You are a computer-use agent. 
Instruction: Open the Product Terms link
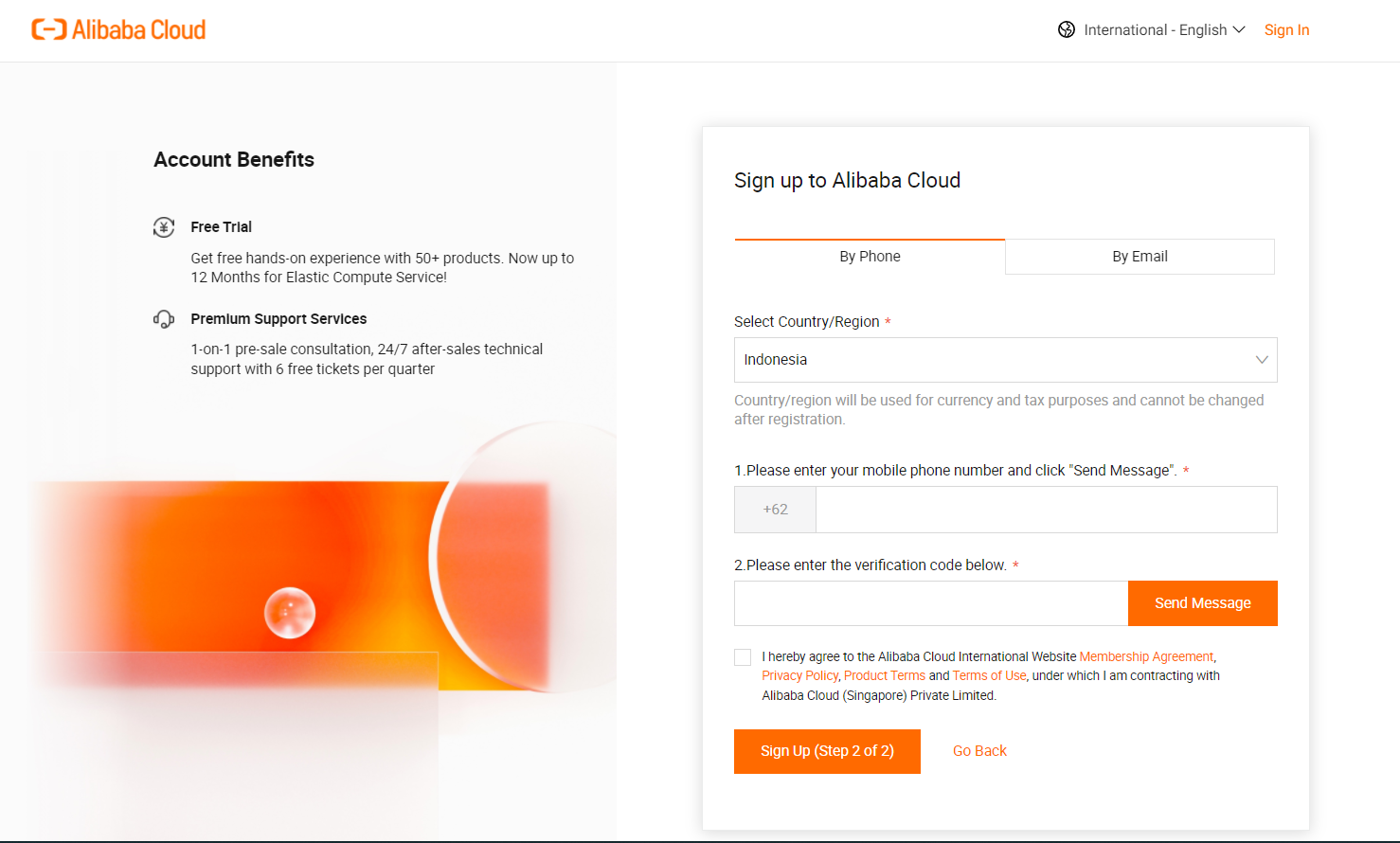(x=885, y=675)
